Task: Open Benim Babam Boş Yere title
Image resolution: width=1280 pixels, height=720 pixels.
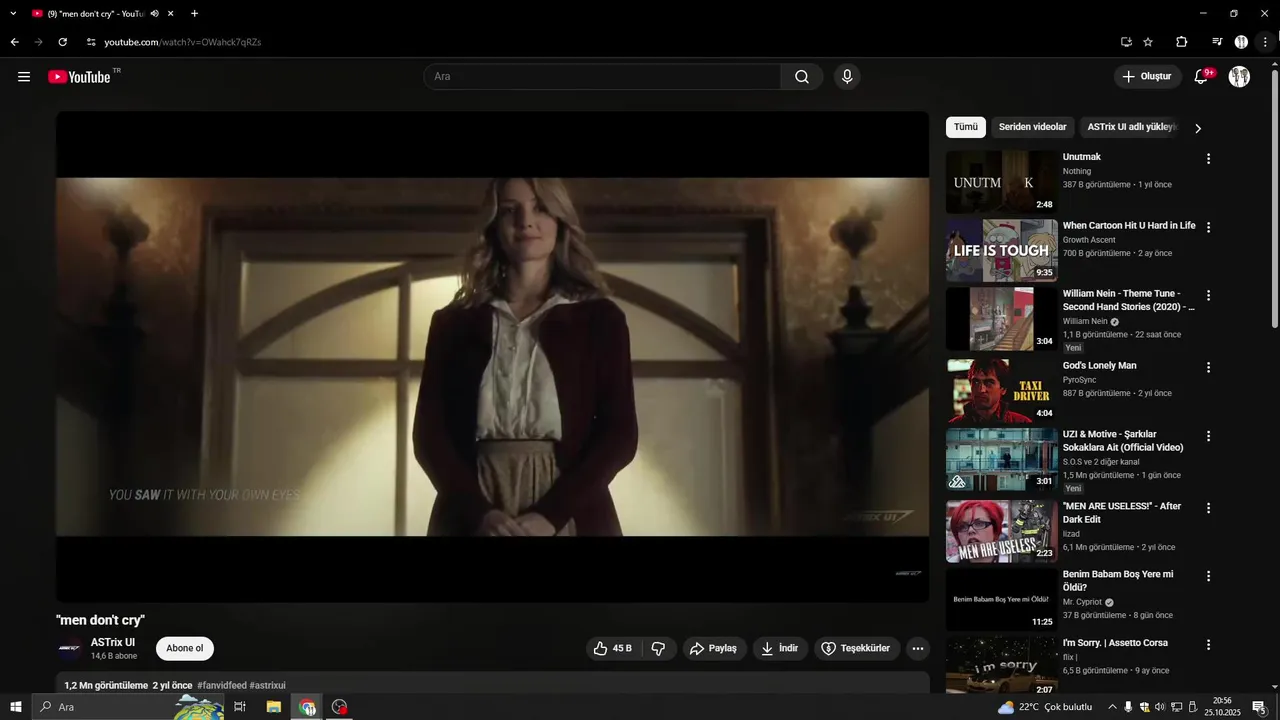Action: 1118,581
